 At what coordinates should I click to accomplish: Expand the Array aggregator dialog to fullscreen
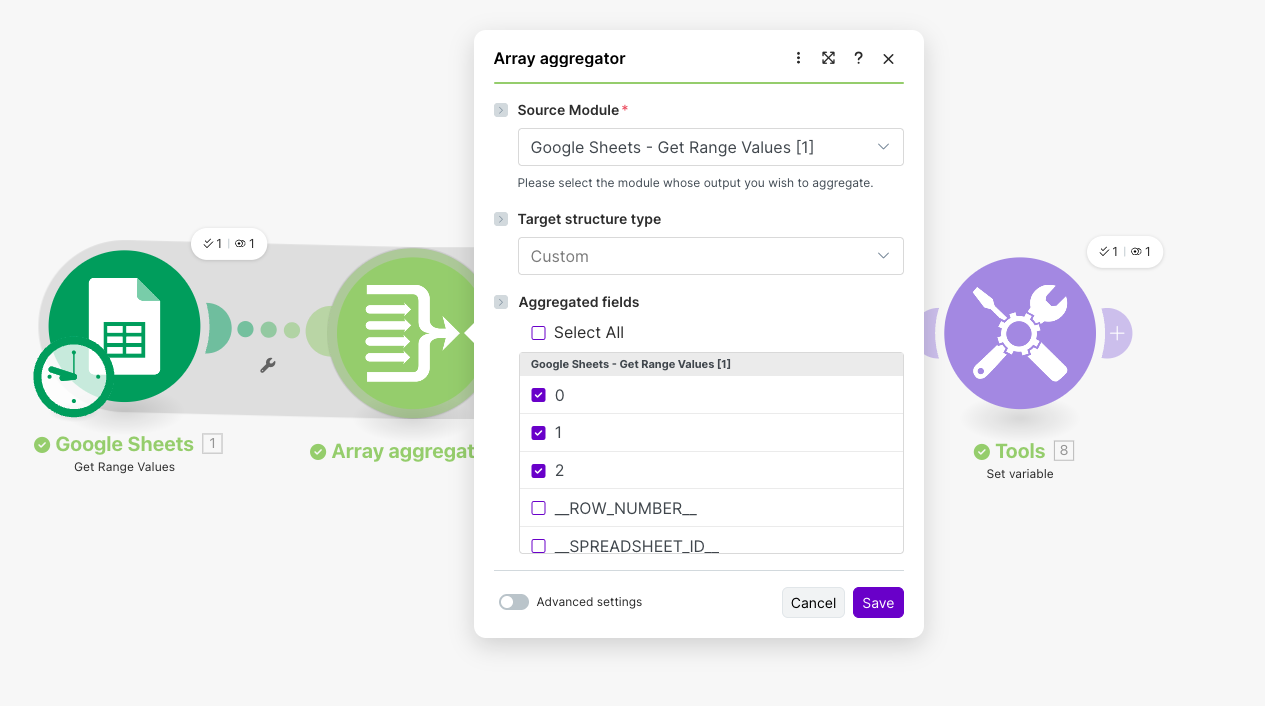(828, 58)
